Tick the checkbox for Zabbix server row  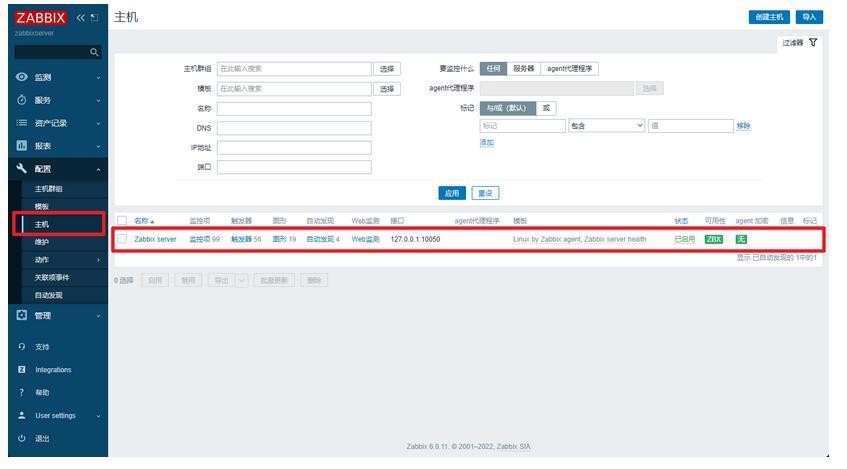pos(122,239)
